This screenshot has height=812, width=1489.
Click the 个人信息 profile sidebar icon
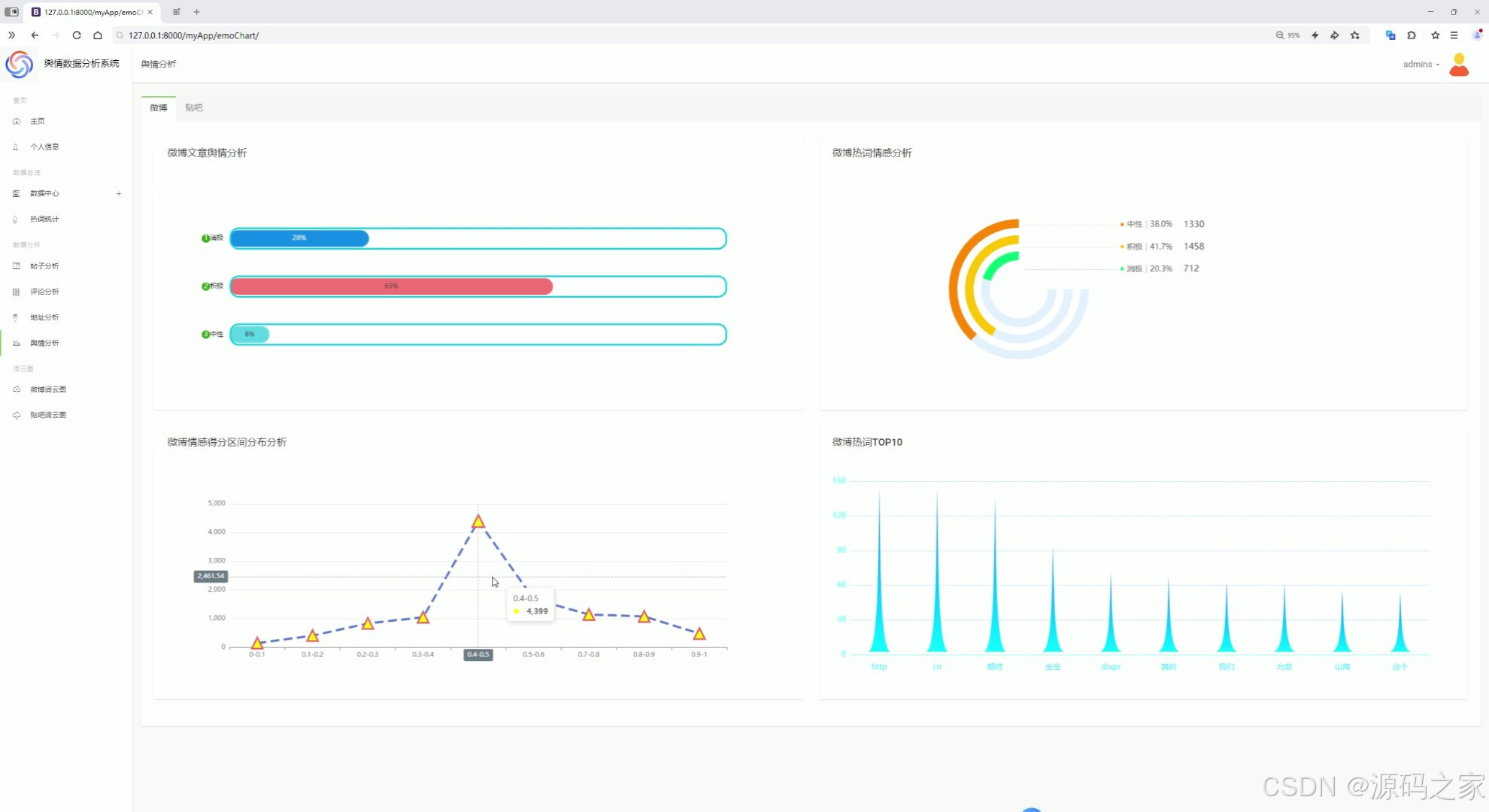17,147
